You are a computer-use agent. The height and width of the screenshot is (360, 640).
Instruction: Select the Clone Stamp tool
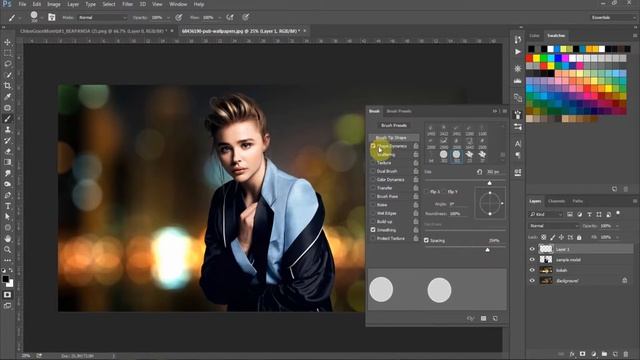click(x=7, y=130)
